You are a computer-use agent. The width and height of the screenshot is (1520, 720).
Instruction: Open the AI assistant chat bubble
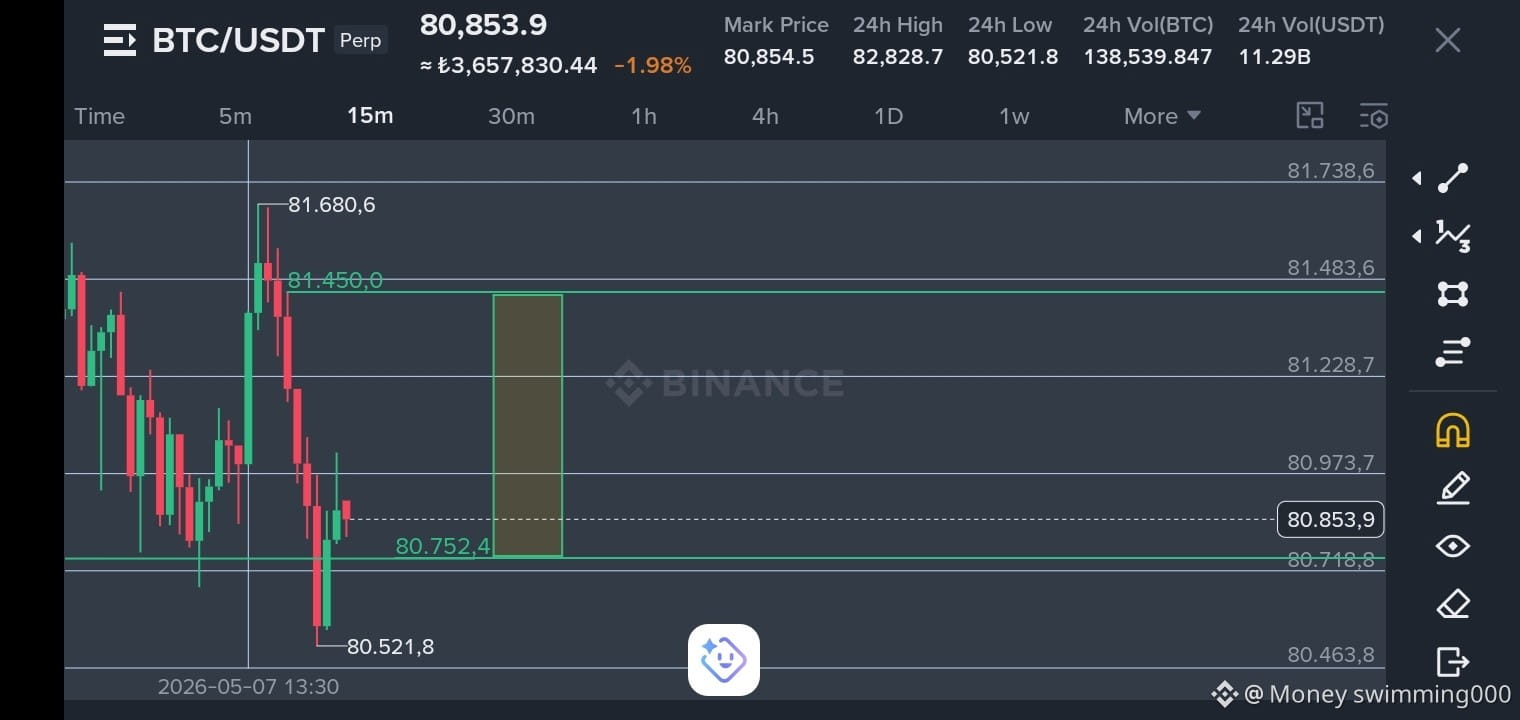pos(724,660)
